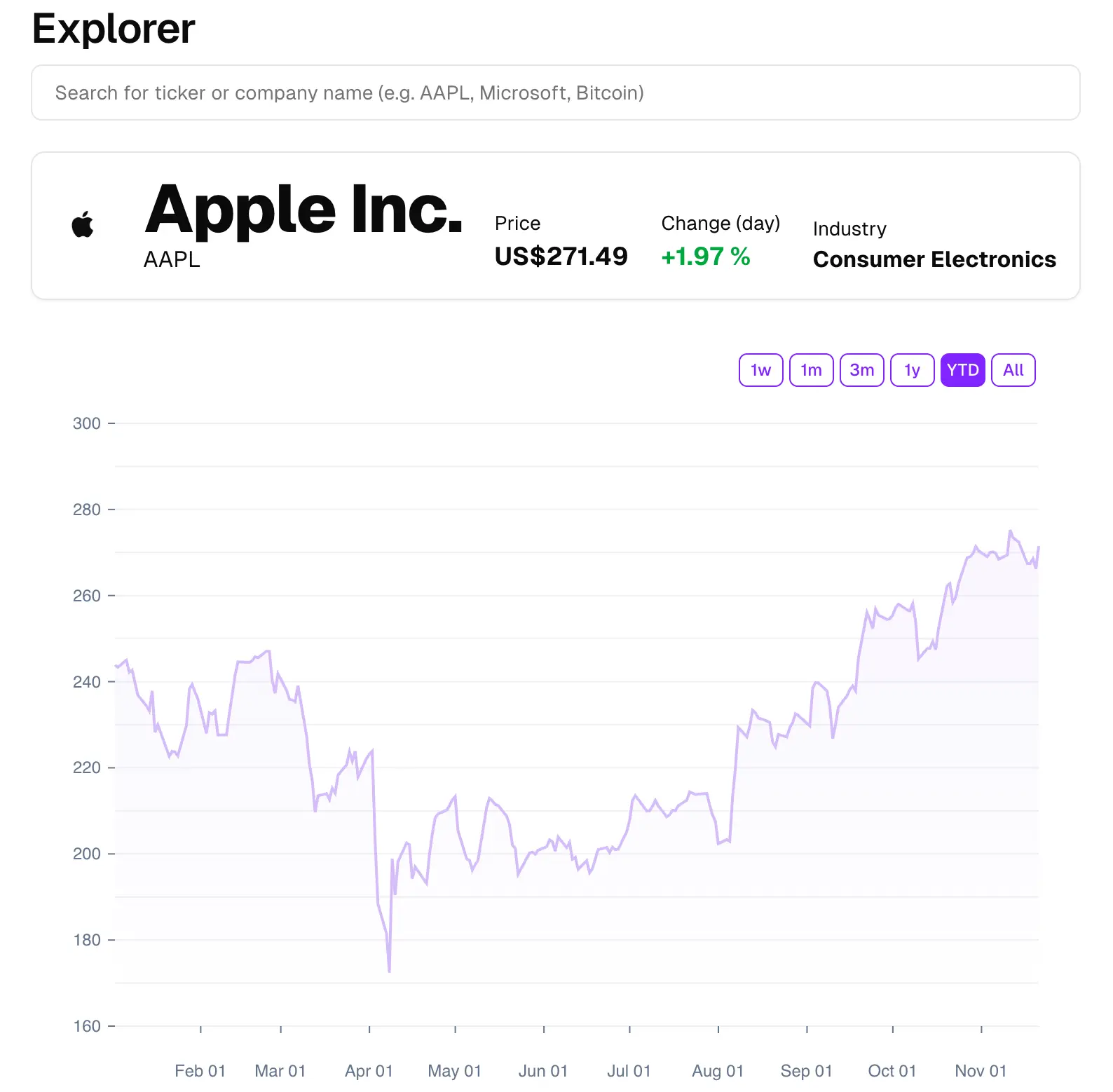Show All time price history
Image resolution: width=1113 pixels, height=1092 pixels.
point(1013,370)
